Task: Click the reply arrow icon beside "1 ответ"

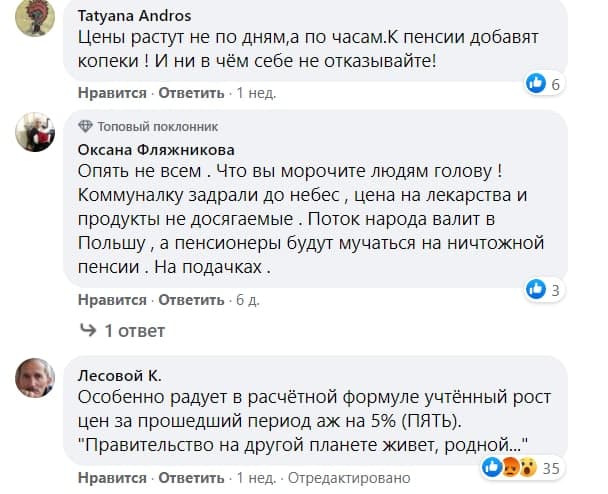Action: (x=87, y=330)
